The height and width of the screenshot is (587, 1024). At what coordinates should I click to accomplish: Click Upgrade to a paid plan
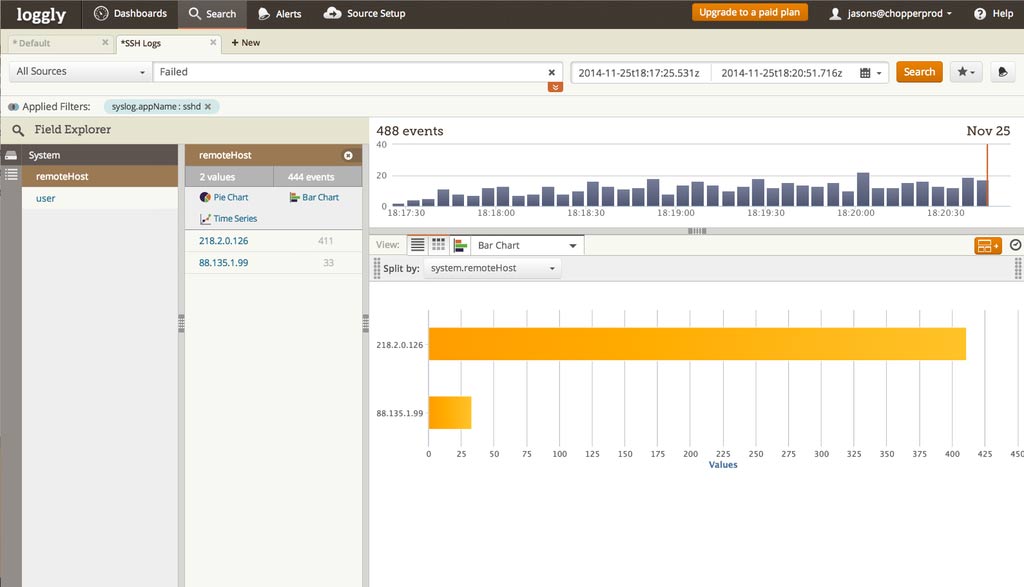pos(750,13)
